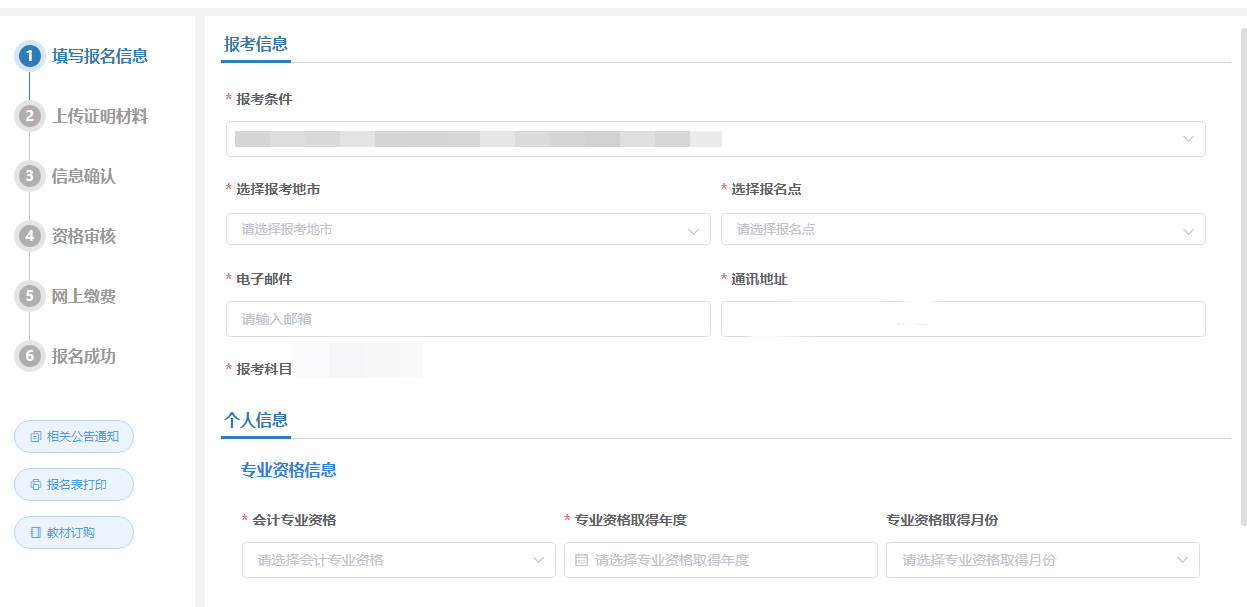Select the 资格审核 step label
Image resolution: width=1247 pixels, height=607 pixels.
tap(84, 236)
